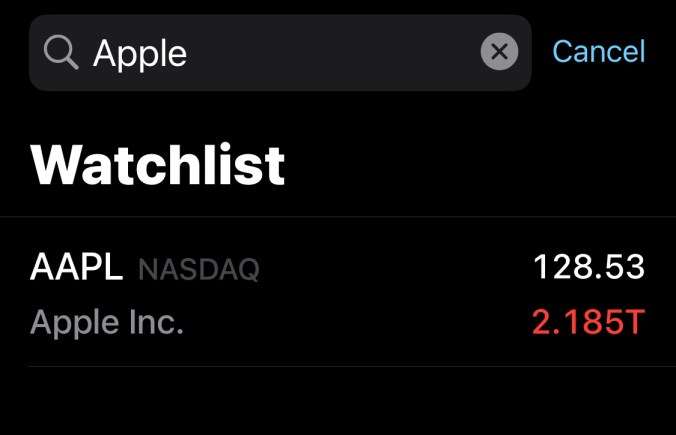
Task: Open the AAPL ticker symbol
Action: 77,268
